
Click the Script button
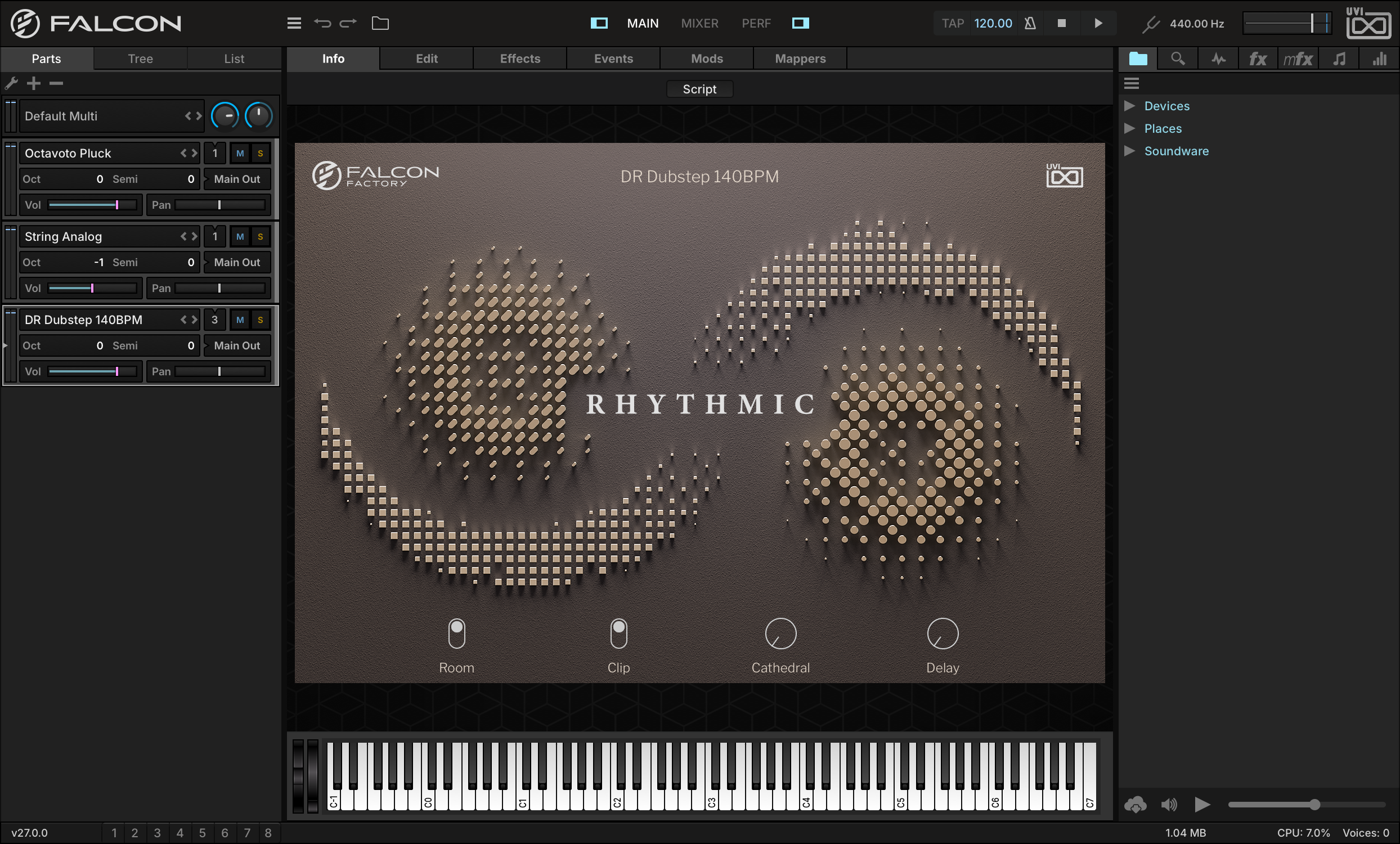coord(699,89)
